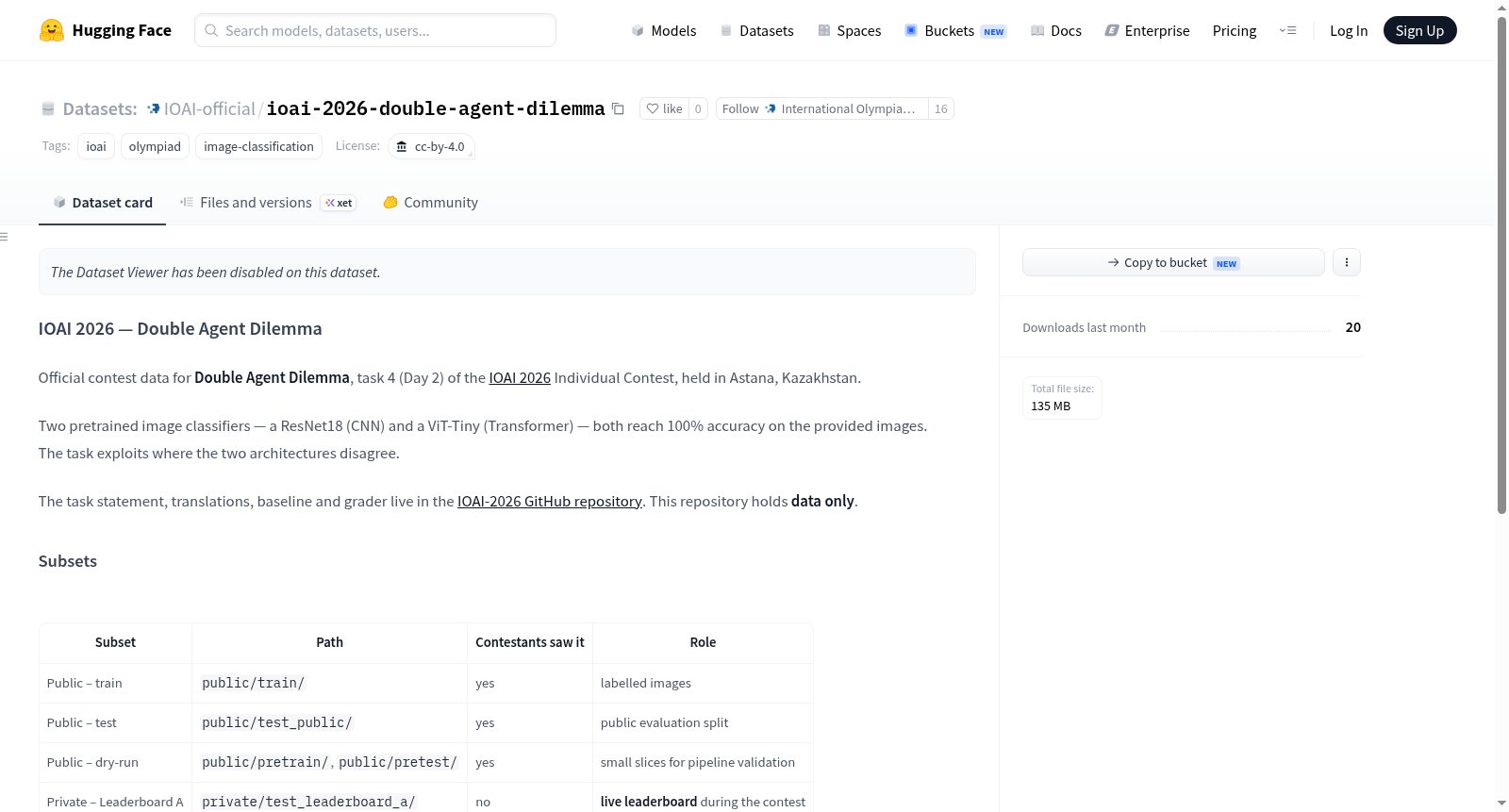1509x812 pixels.
Task: Expand the navigation overflow menu icon
Action: 1287,30
